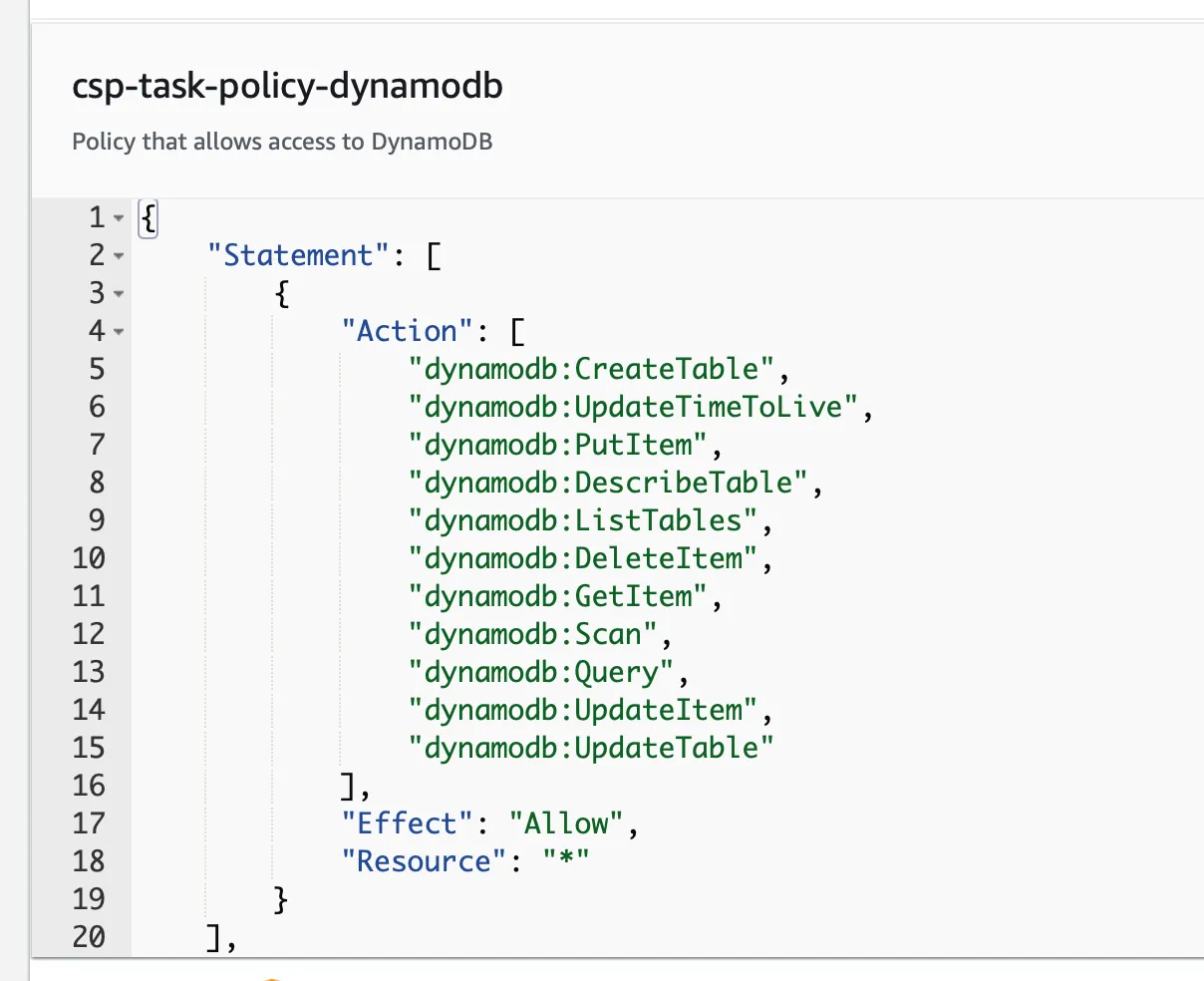Select the dynamodb:ListTables action string
Screen dimensions: 1204x981
point(583,520)
